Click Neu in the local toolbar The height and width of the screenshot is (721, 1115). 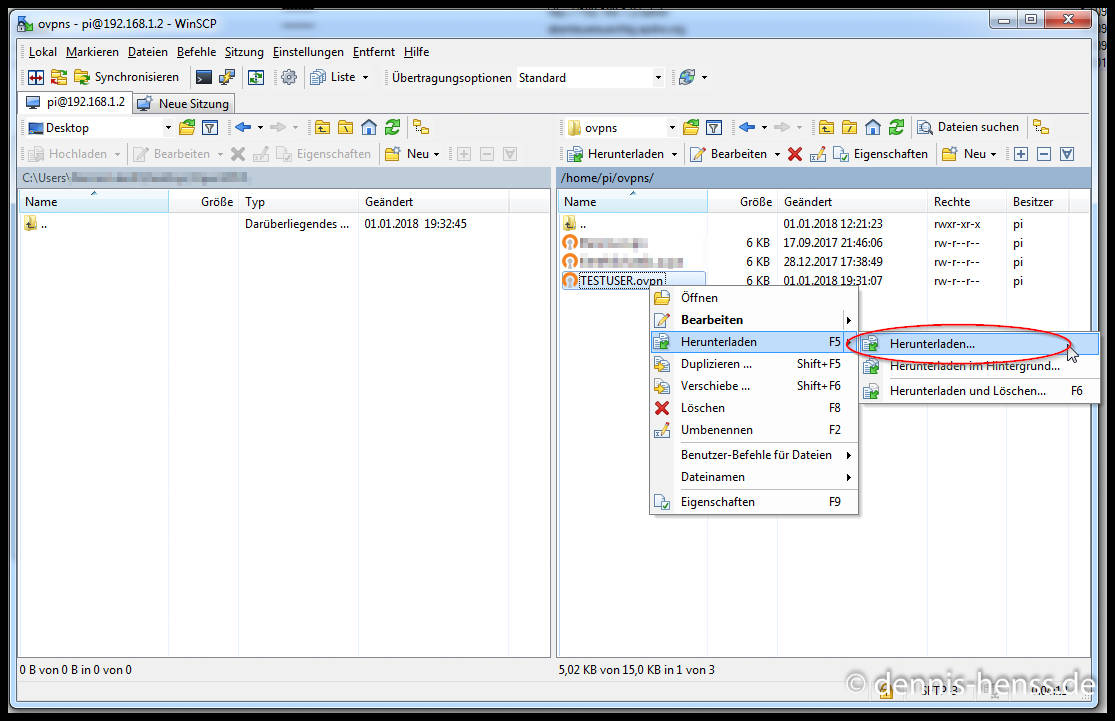[x=412, y=154]
